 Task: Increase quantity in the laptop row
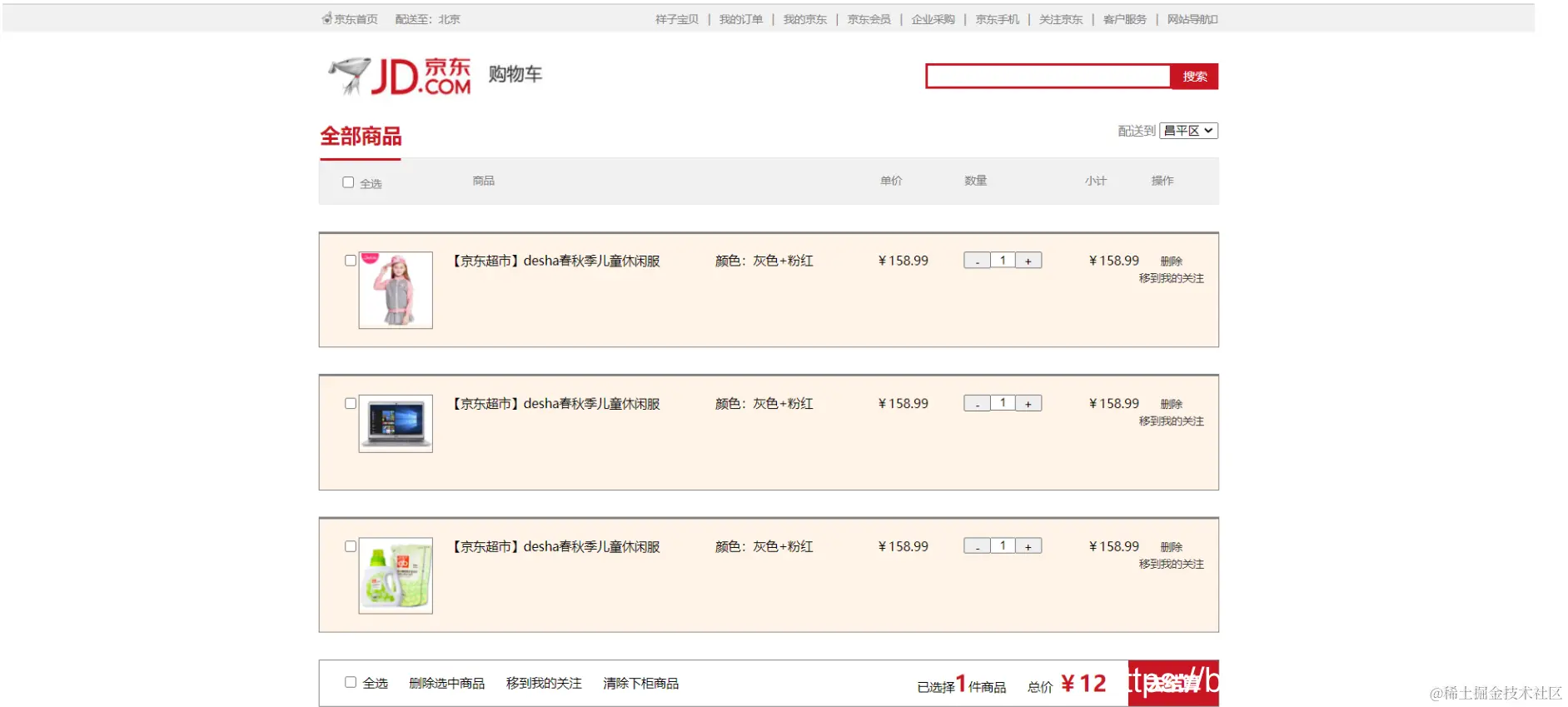pos(1028,404)
